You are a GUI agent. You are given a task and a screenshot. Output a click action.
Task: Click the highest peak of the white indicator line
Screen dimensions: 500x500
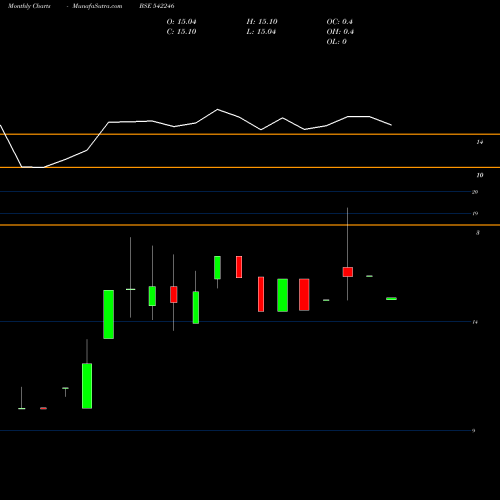[x=217, y=109]
